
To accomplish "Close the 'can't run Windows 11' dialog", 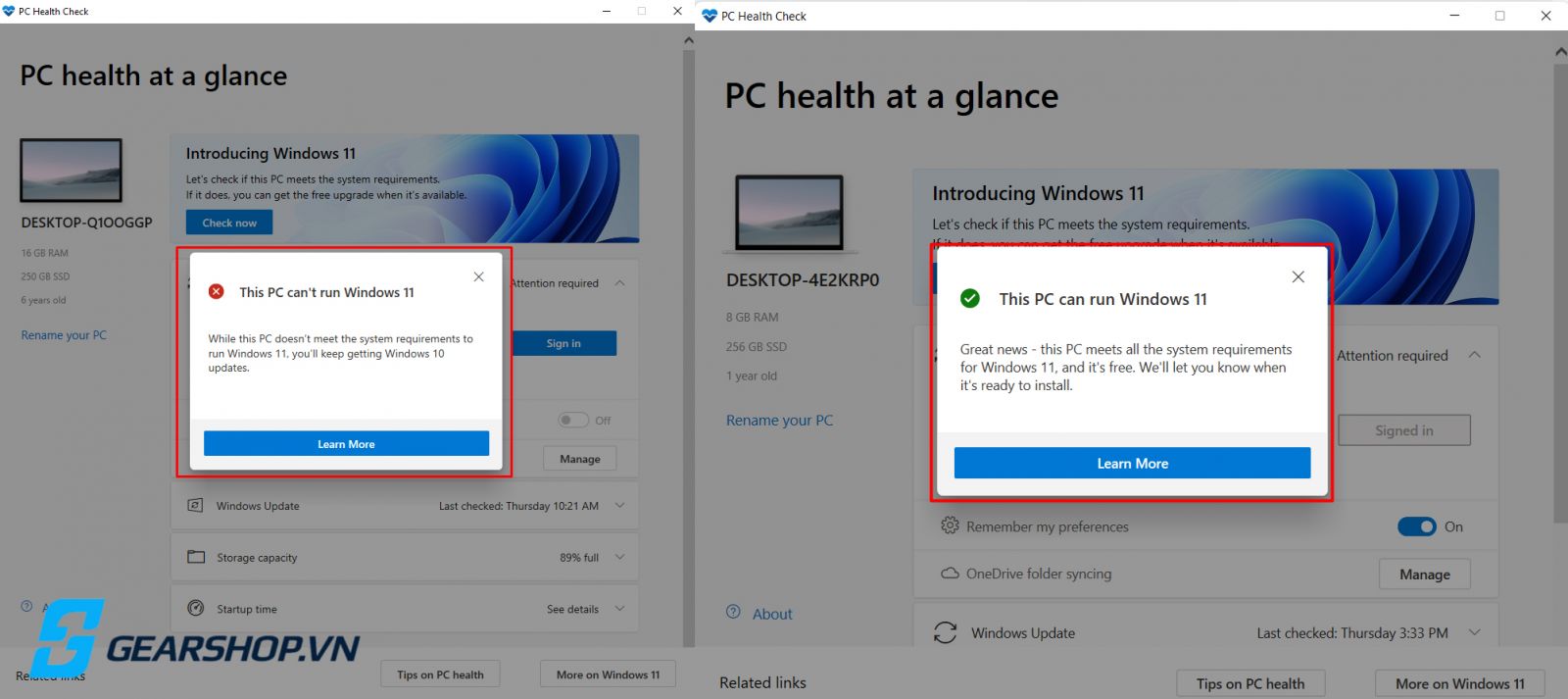I will point(478,276).
